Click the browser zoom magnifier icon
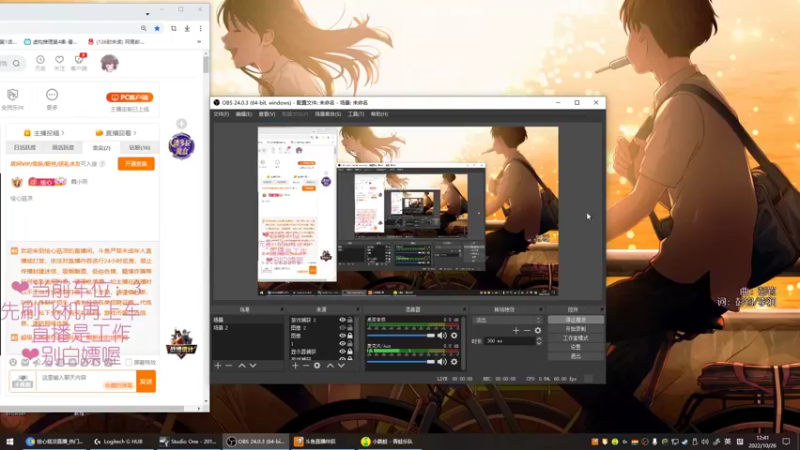The width and height of the screenshot is (800, 450). pyautogui.click(x=144, y=29)
